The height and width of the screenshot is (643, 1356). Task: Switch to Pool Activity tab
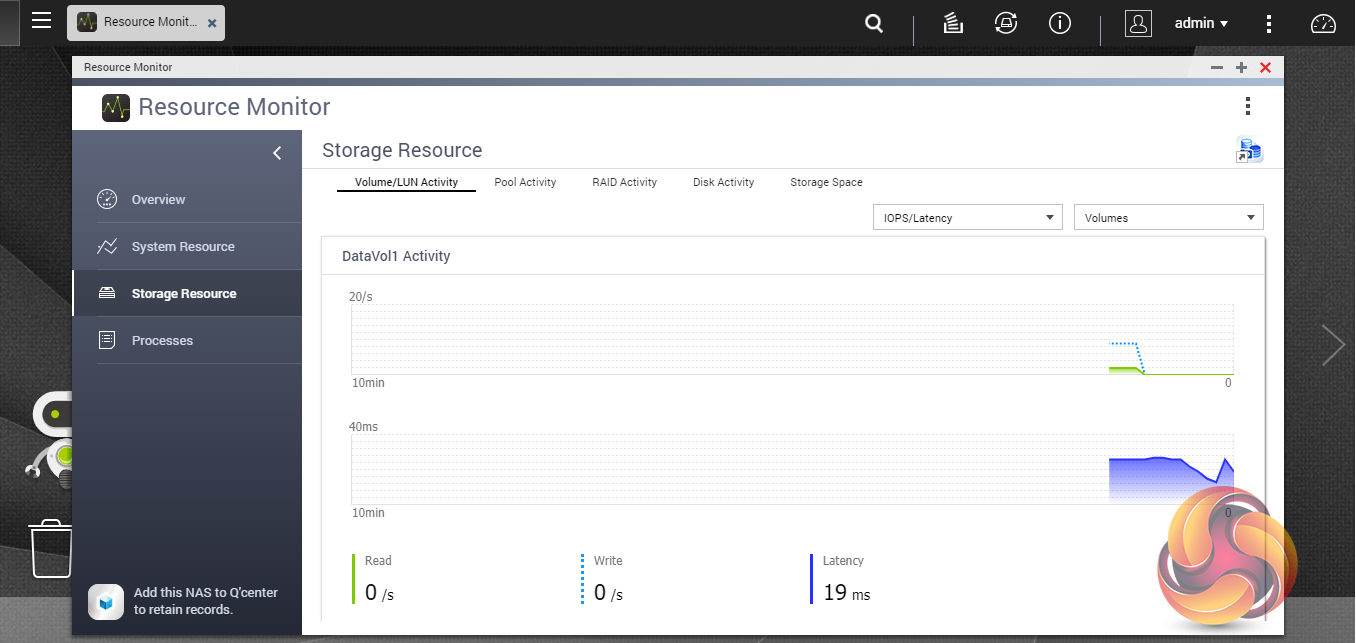click(x=525, y=182)
